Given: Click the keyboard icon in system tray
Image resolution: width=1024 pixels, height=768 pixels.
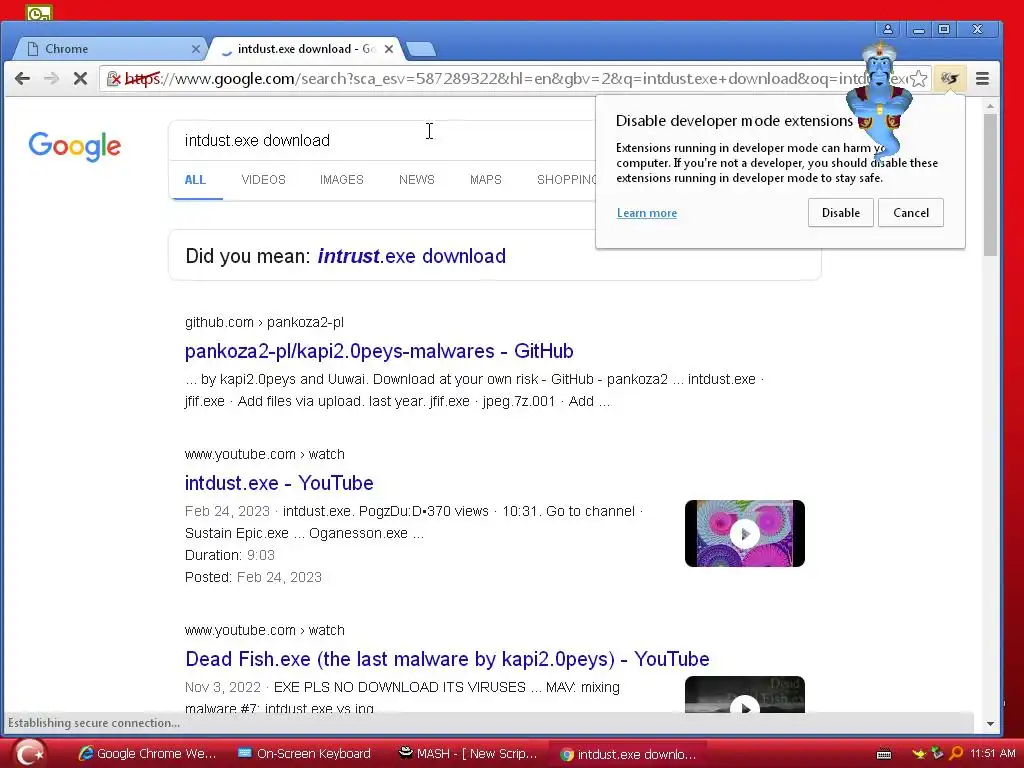Looking at the screenshot, I should click(884, 754).
